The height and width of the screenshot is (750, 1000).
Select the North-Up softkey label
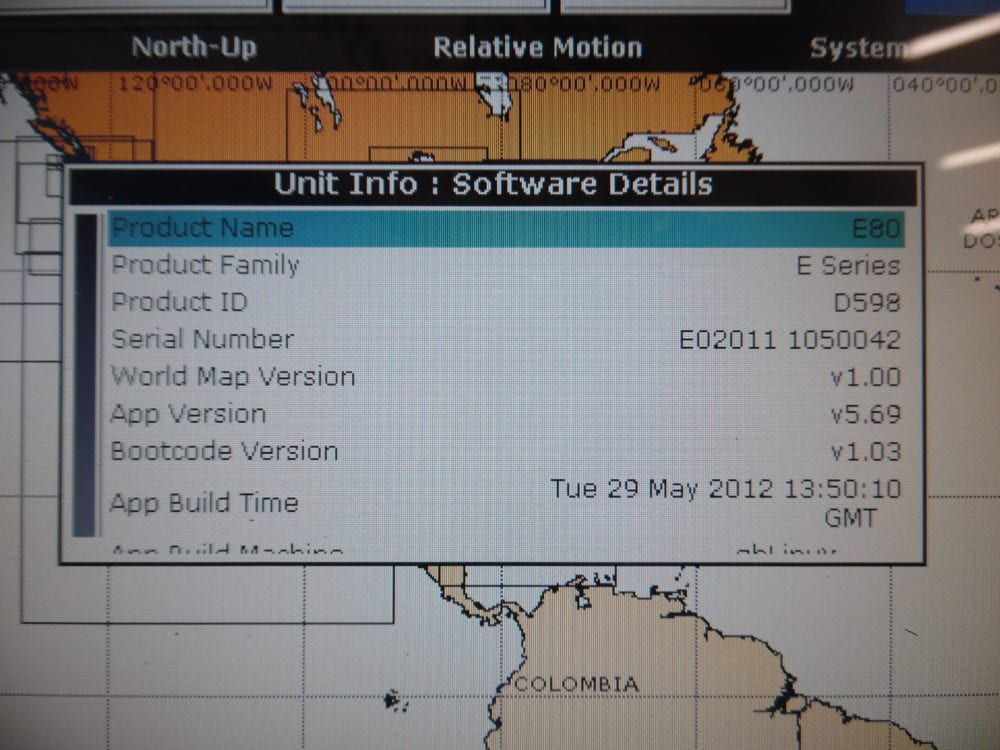[x=194, y=47]
